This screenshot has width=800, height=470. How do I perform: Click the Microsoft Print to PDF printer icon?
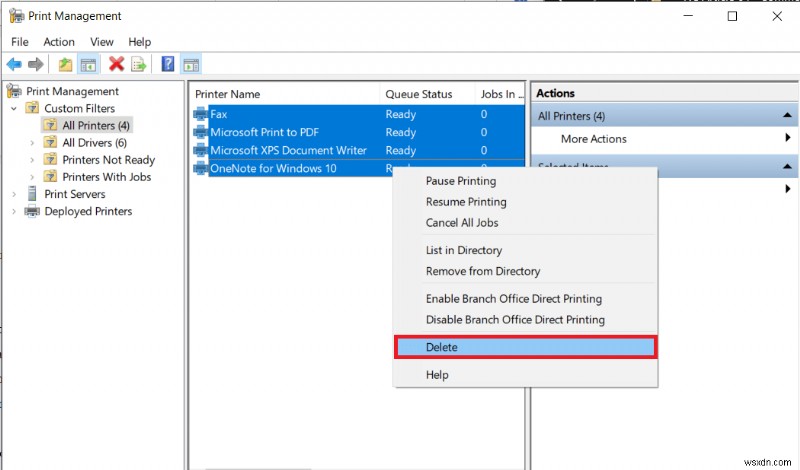click(201, 132)
